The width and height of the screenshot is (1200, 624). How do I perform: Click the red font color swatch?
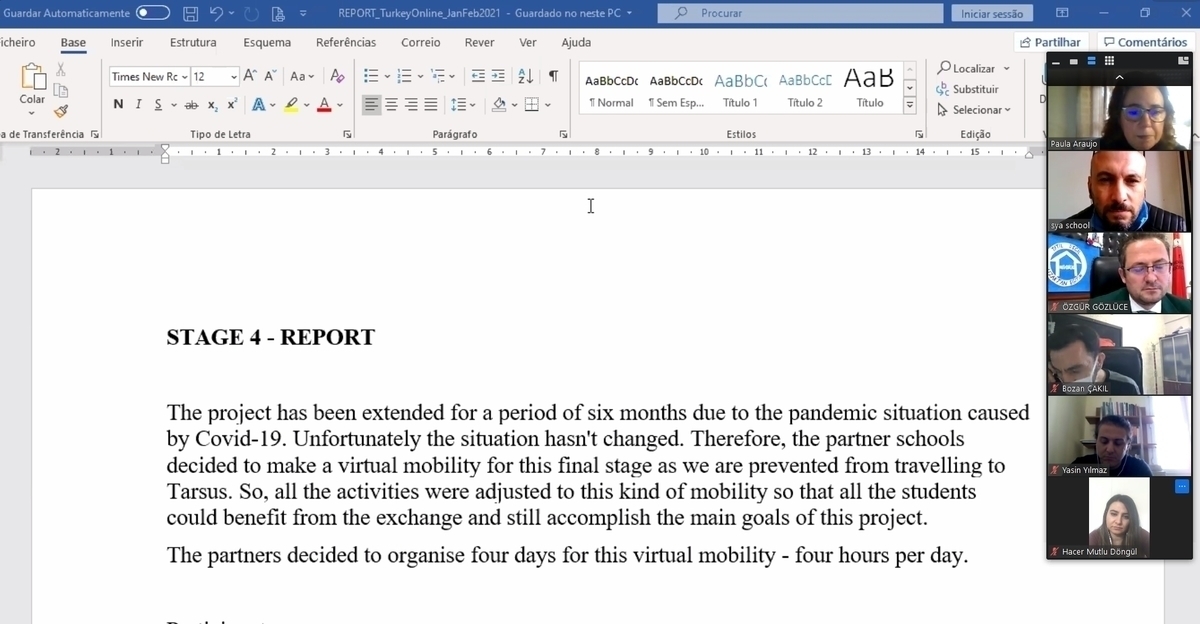[323, 105]
